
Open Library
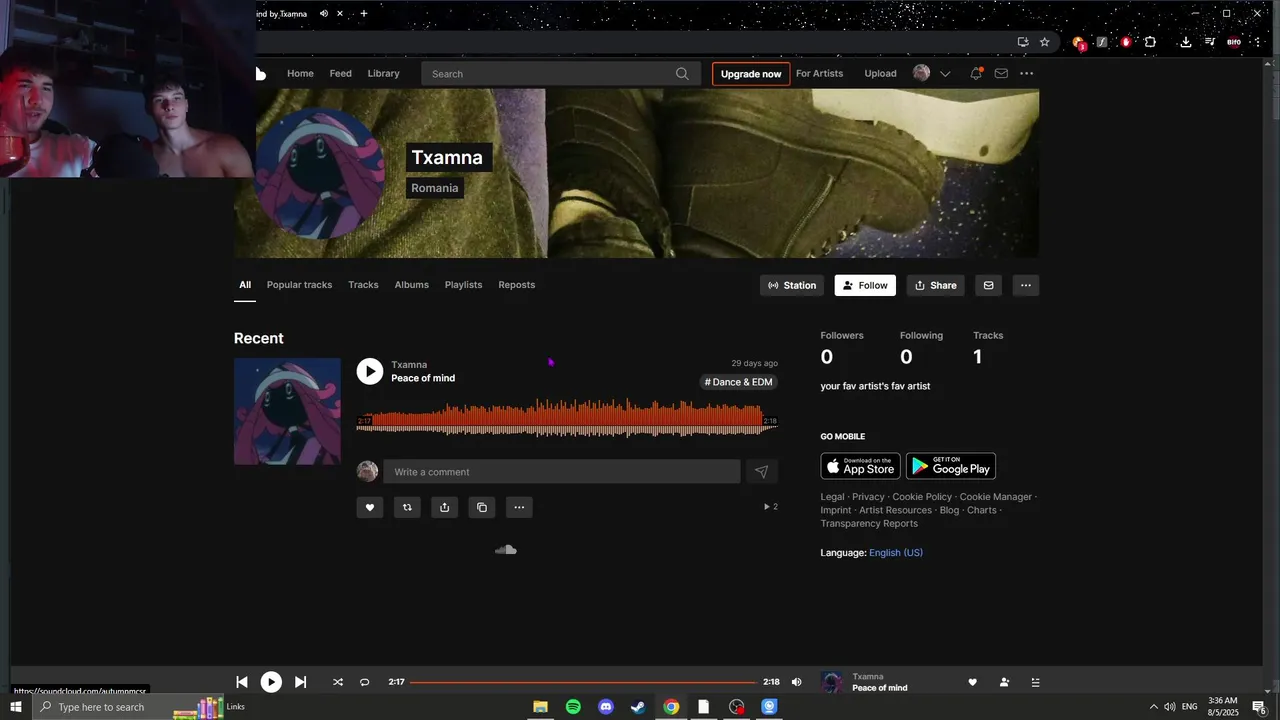383,73
